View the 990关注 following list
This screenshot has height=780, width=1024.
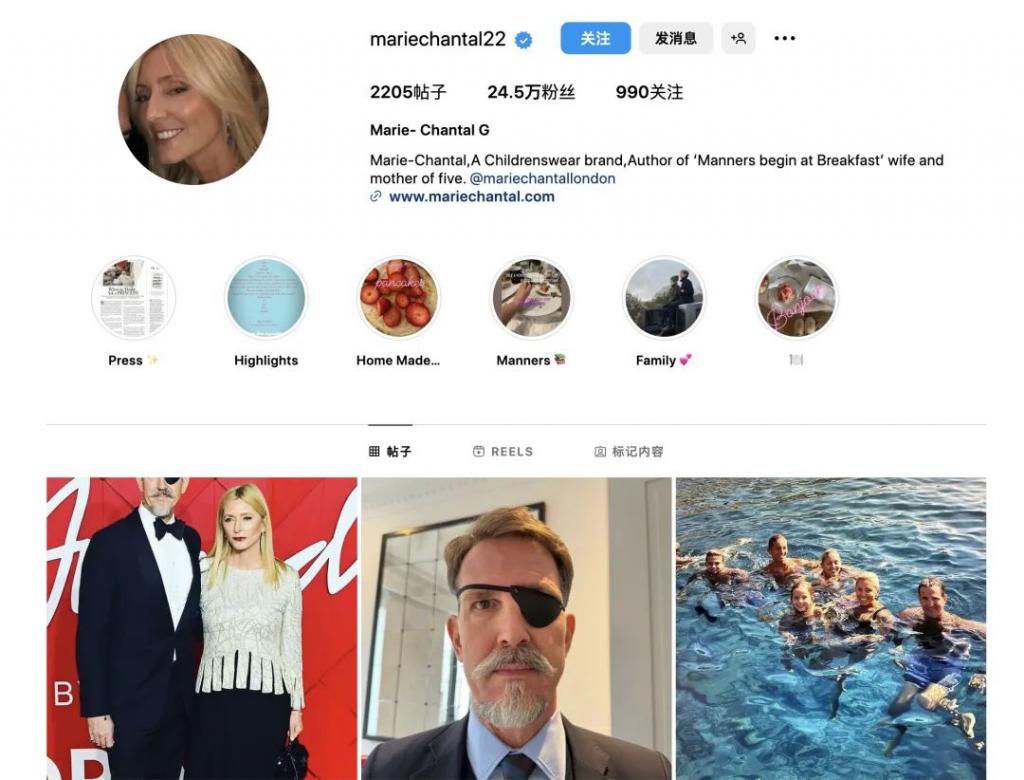point(649,92)
